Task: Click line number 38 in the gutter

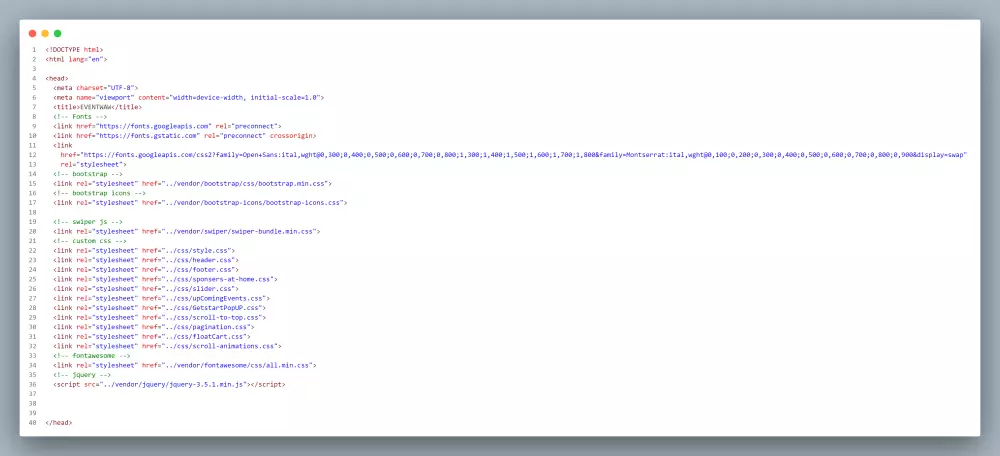Action: tap(33, 404)
